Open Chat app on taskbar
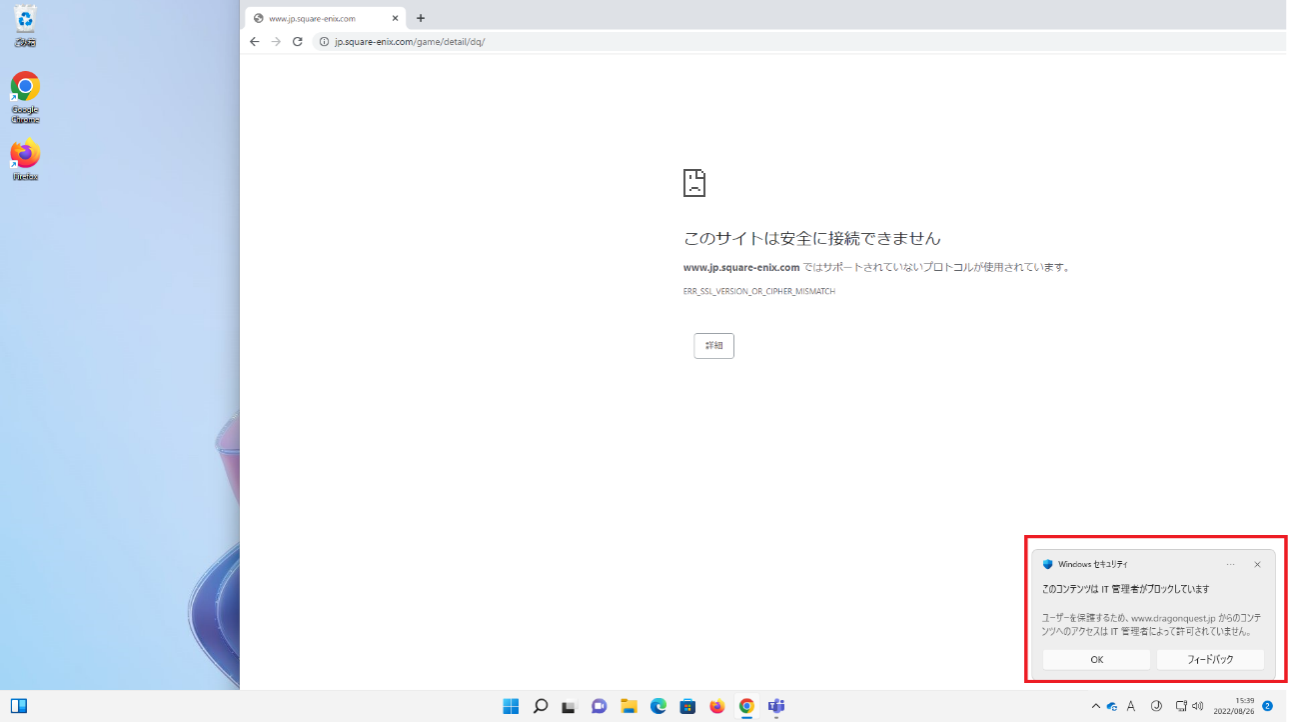The width and height of the screenshot is (1292, 727). (x=599, y=706)
